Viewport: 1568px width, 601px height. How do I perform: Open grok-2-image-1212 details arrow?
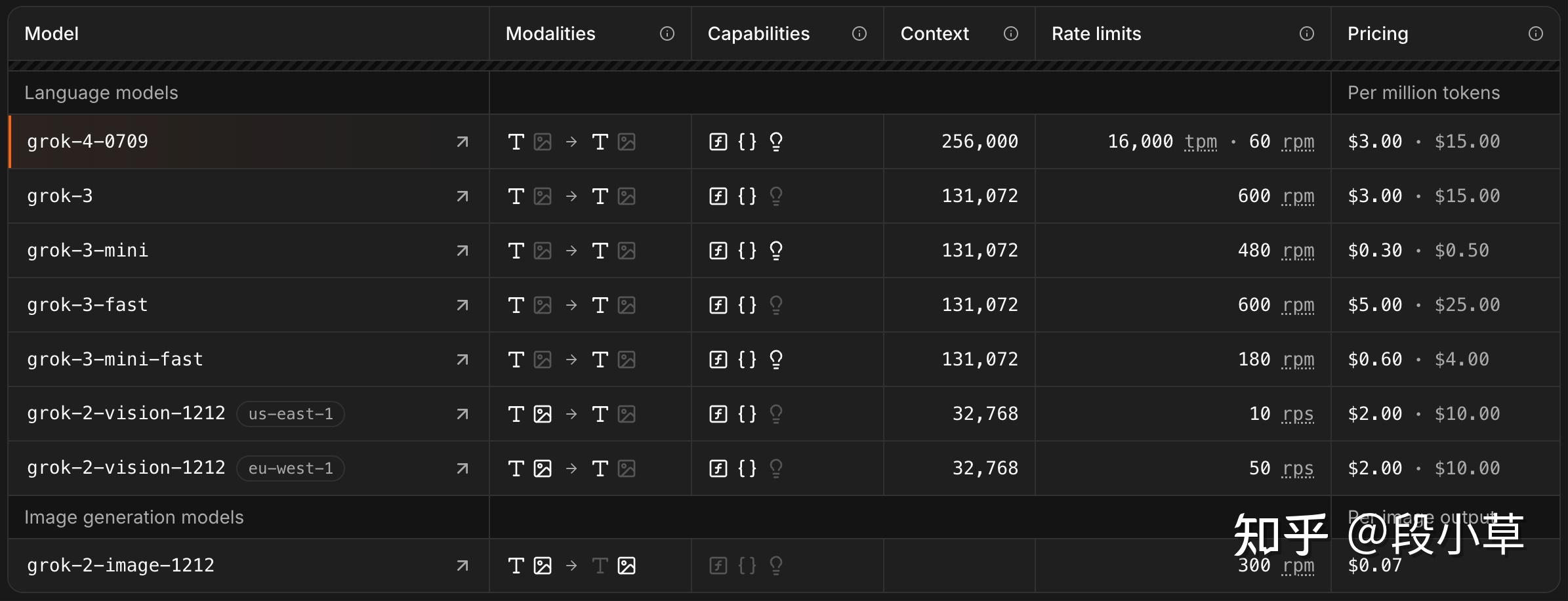coord(463,566)
